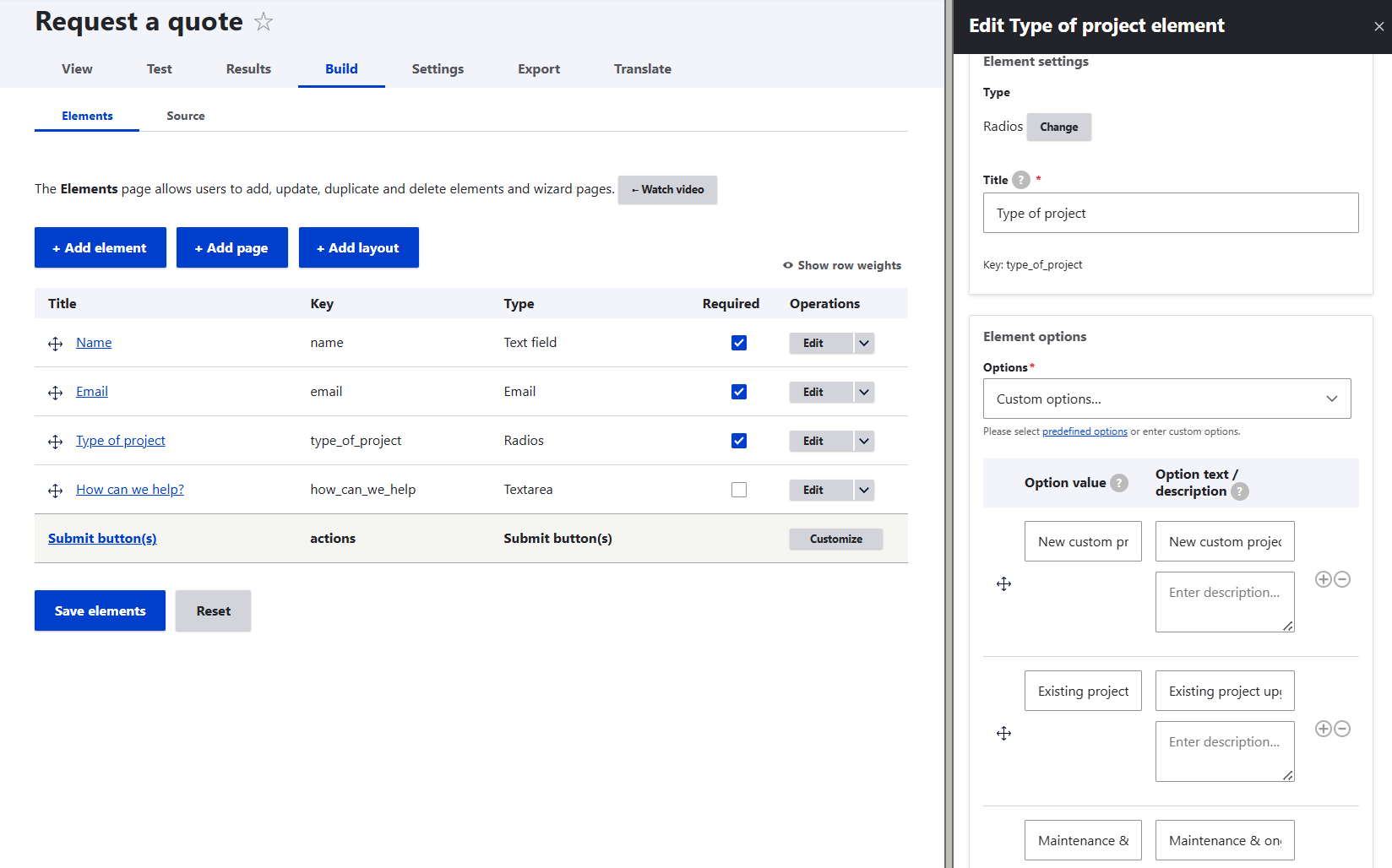1392x868 pixels.
Task: Check Required for How can we help
Action: coord(739,490)
